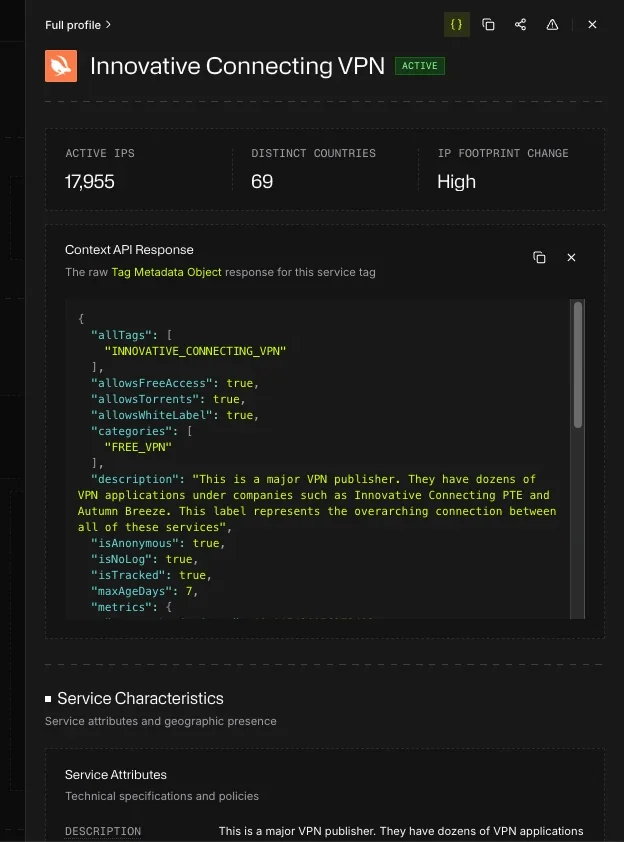
Task: Click the IP FOOTPRINT CHANGE label
Action: 503,154
